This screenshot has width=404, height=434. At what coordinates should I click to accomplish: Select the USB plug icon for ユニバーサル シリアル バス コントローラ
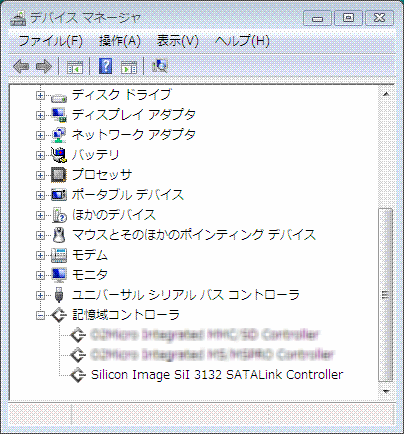click(59, 295)
